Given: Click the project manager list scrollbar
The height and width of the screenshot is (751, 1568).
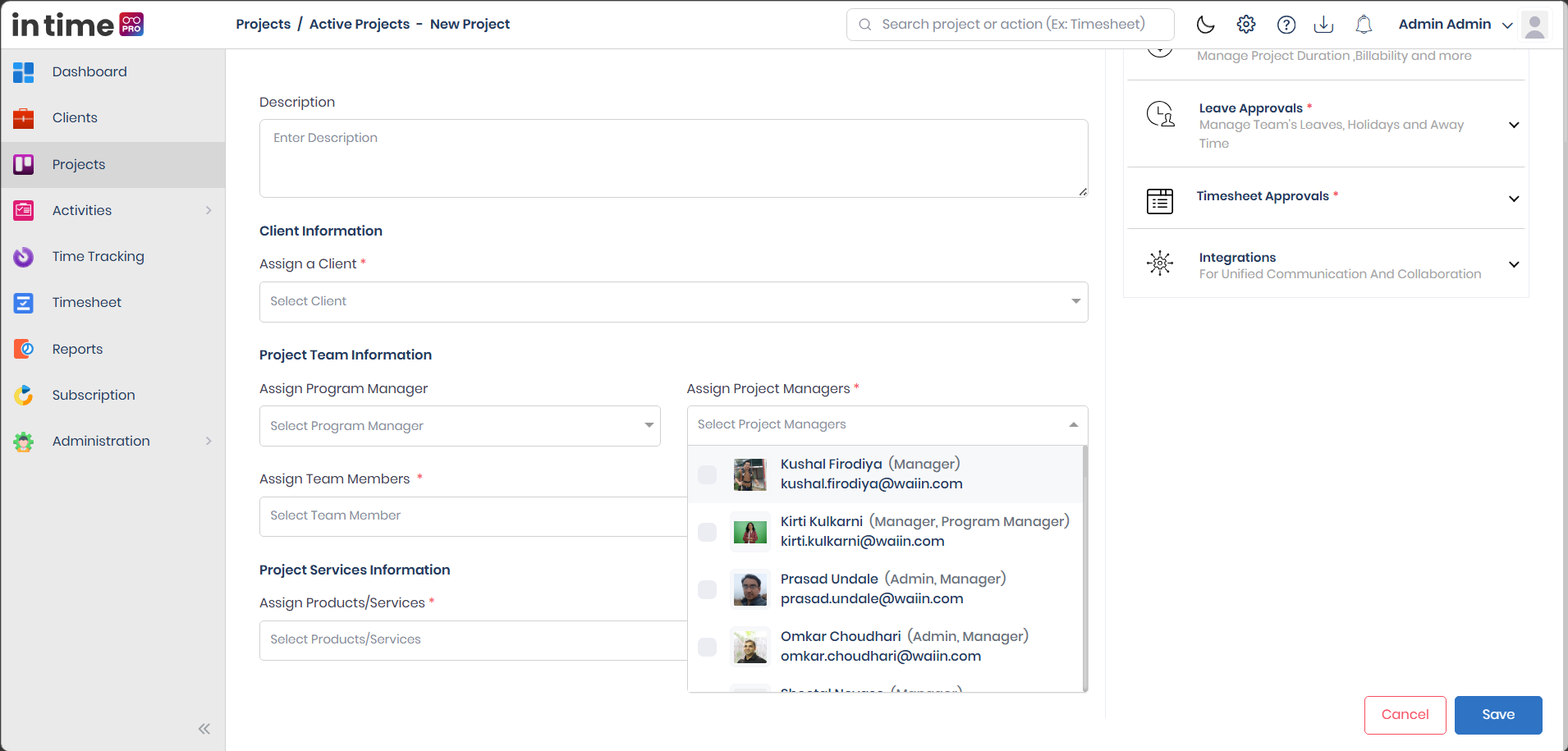Looking at the screenshot, I should click(x=1085, y=568).
